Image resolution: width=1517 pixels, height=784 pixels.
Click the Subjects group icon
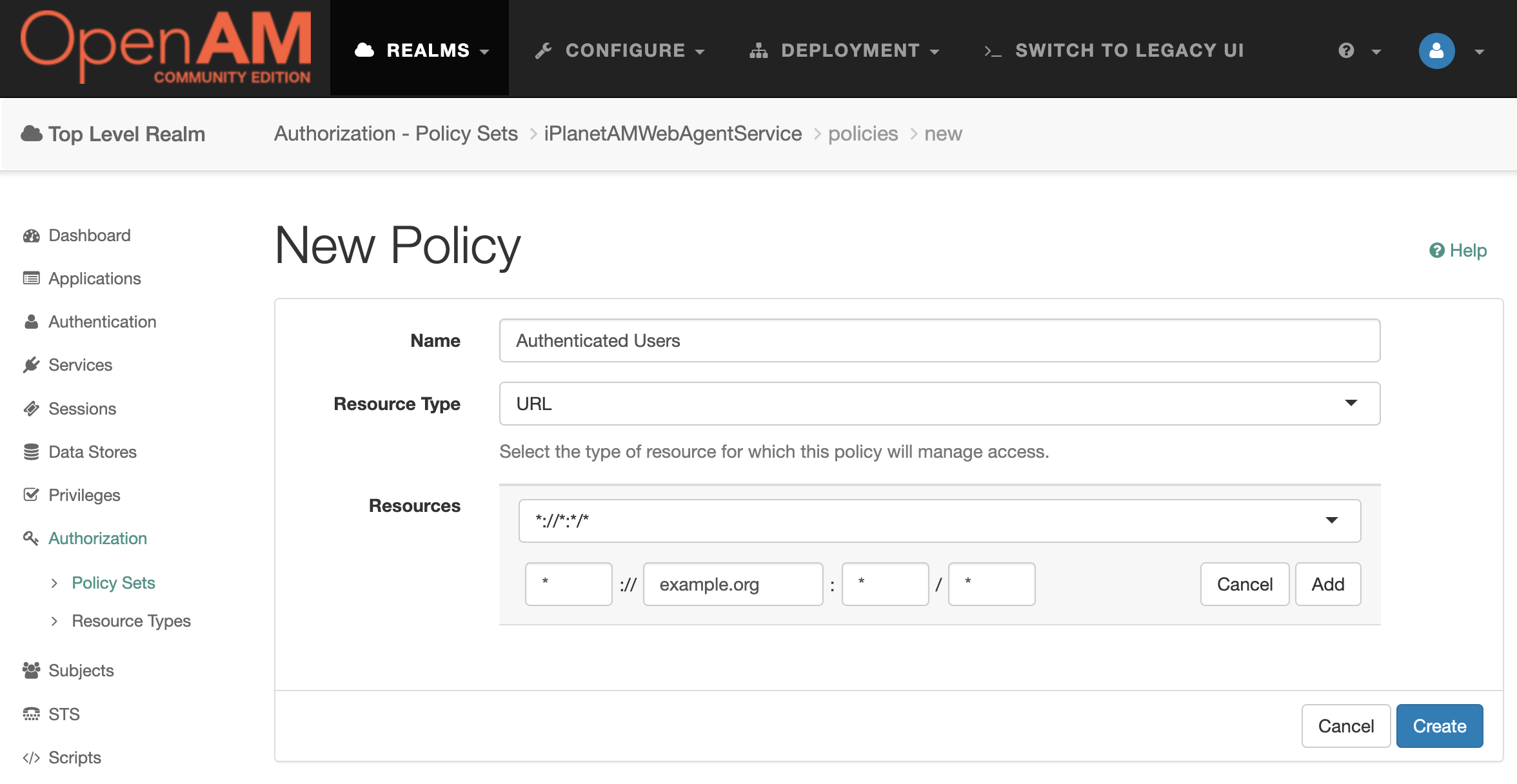click(31, 671)
